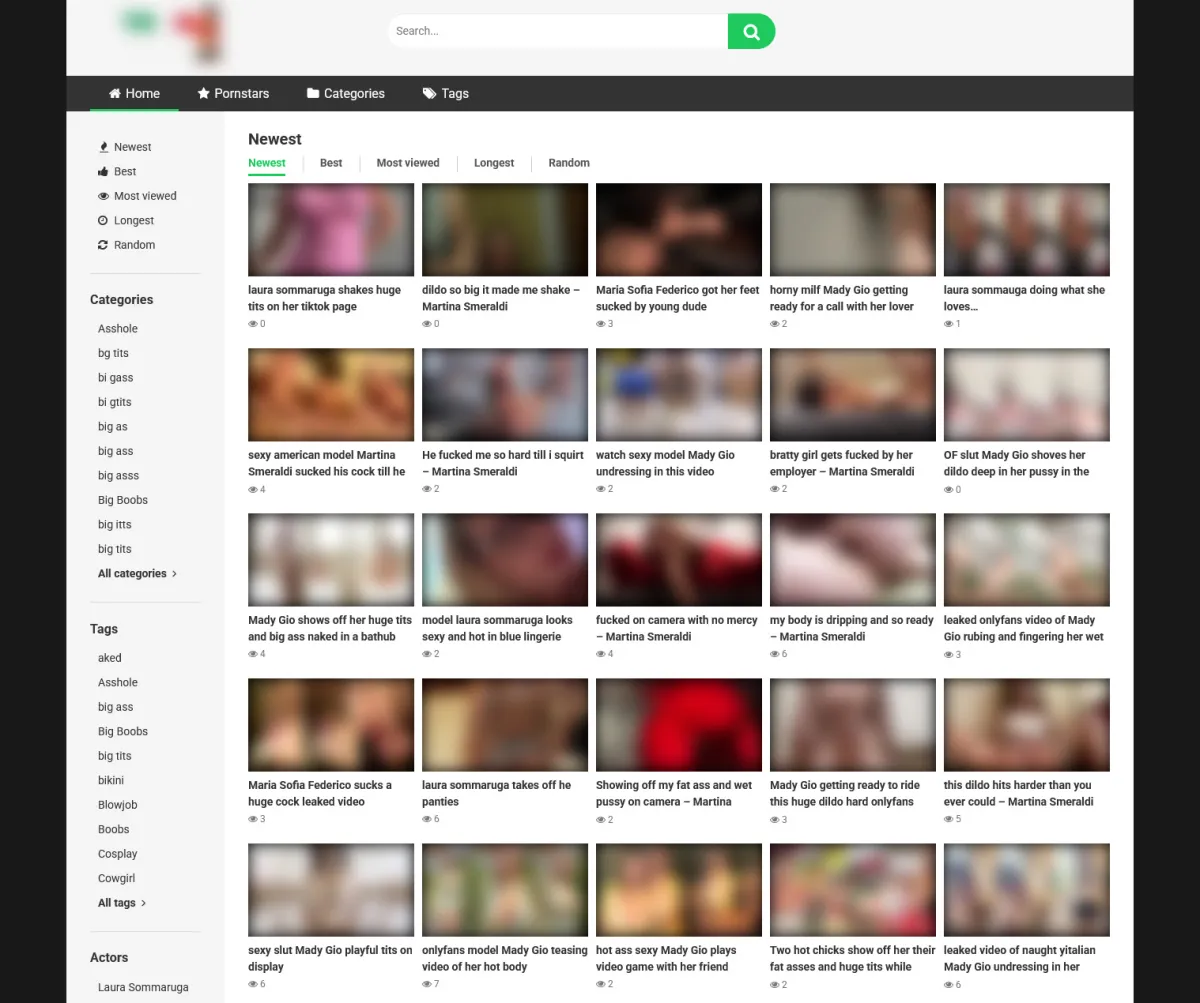
Task: Click the thumbs-up icon beside Best in sidebar
Action: tap(103, 172)
